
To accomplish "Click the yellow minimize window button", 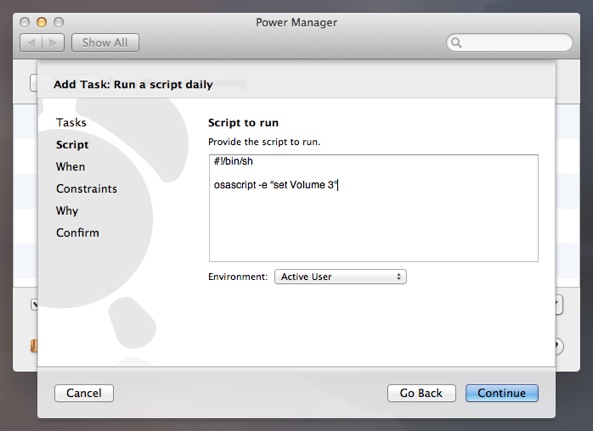I will [x=42, y=22].
